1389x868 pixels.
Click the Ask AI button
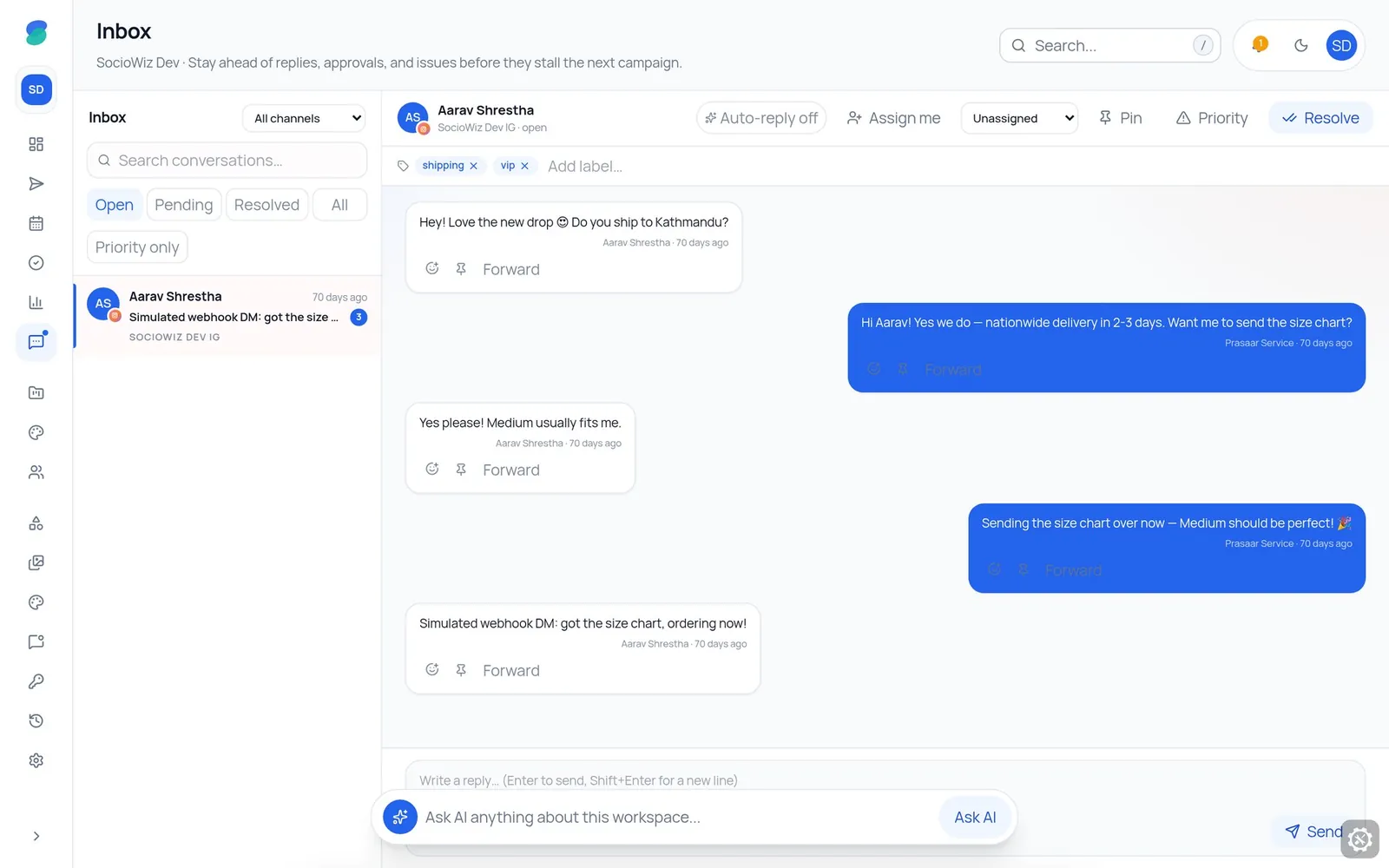[975, 817]
